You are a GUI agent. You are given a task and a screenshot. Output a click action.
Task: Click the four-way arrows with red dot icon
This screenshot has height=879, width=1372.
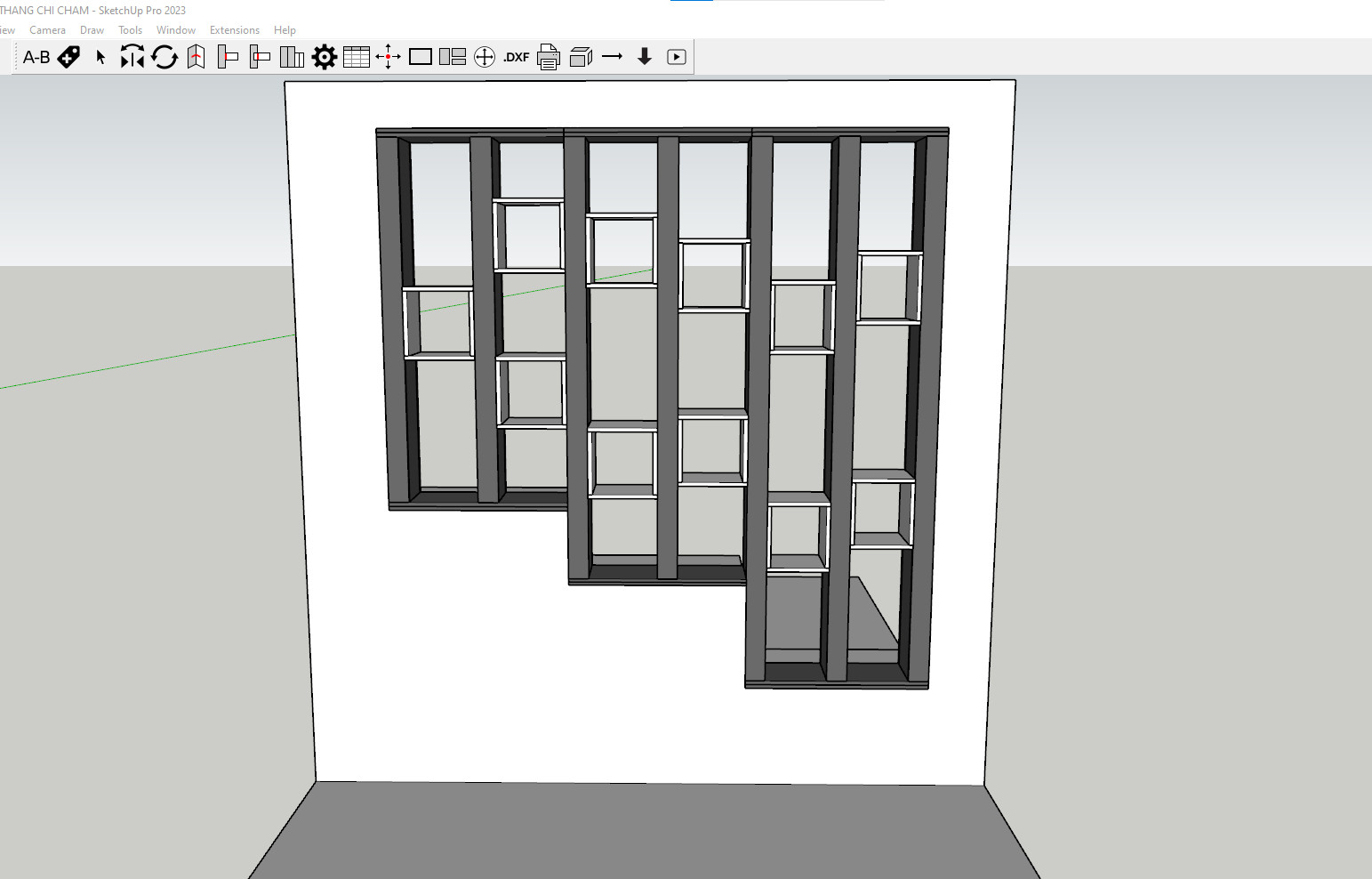pyautogui.click(x=388, y=57)
